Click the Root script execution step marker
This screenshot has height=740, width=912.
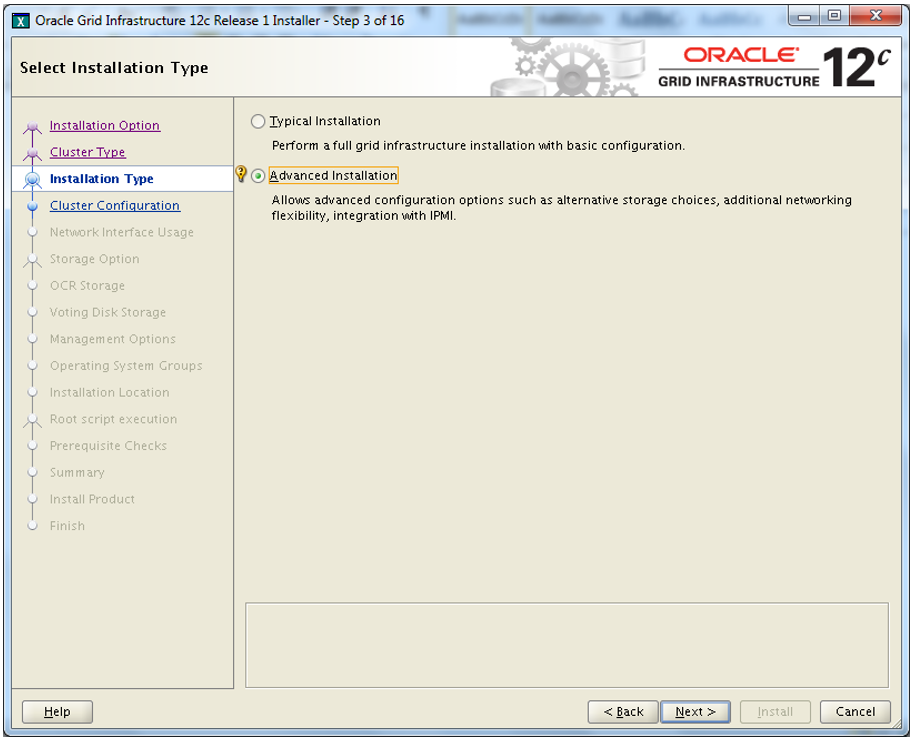pyautogui.click(x=33, y=421)
